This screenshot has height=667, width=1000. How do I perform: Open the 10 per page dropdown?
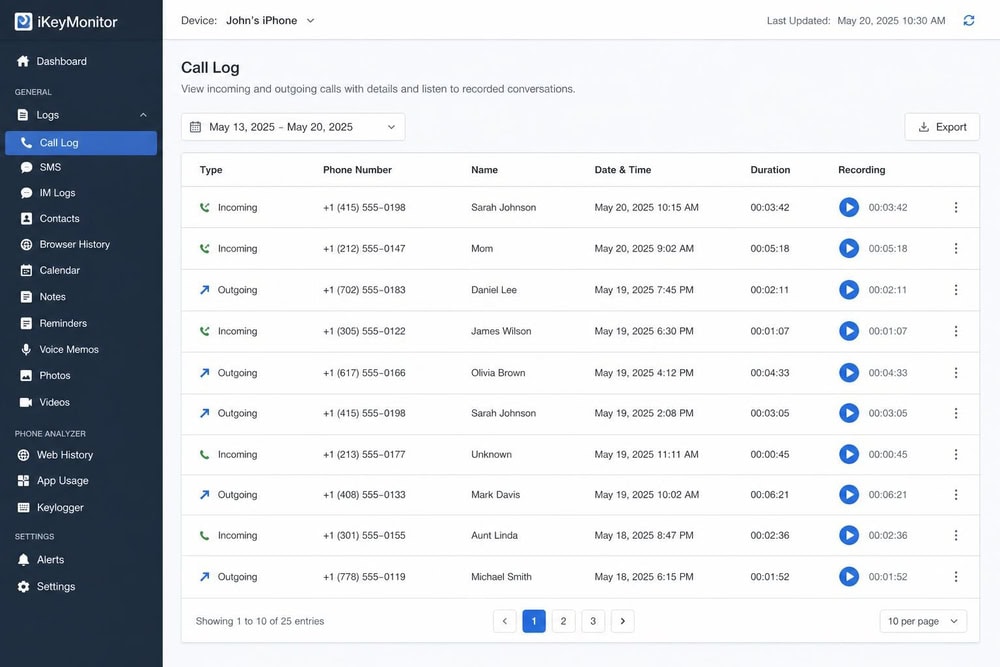[x=923, y=621]
